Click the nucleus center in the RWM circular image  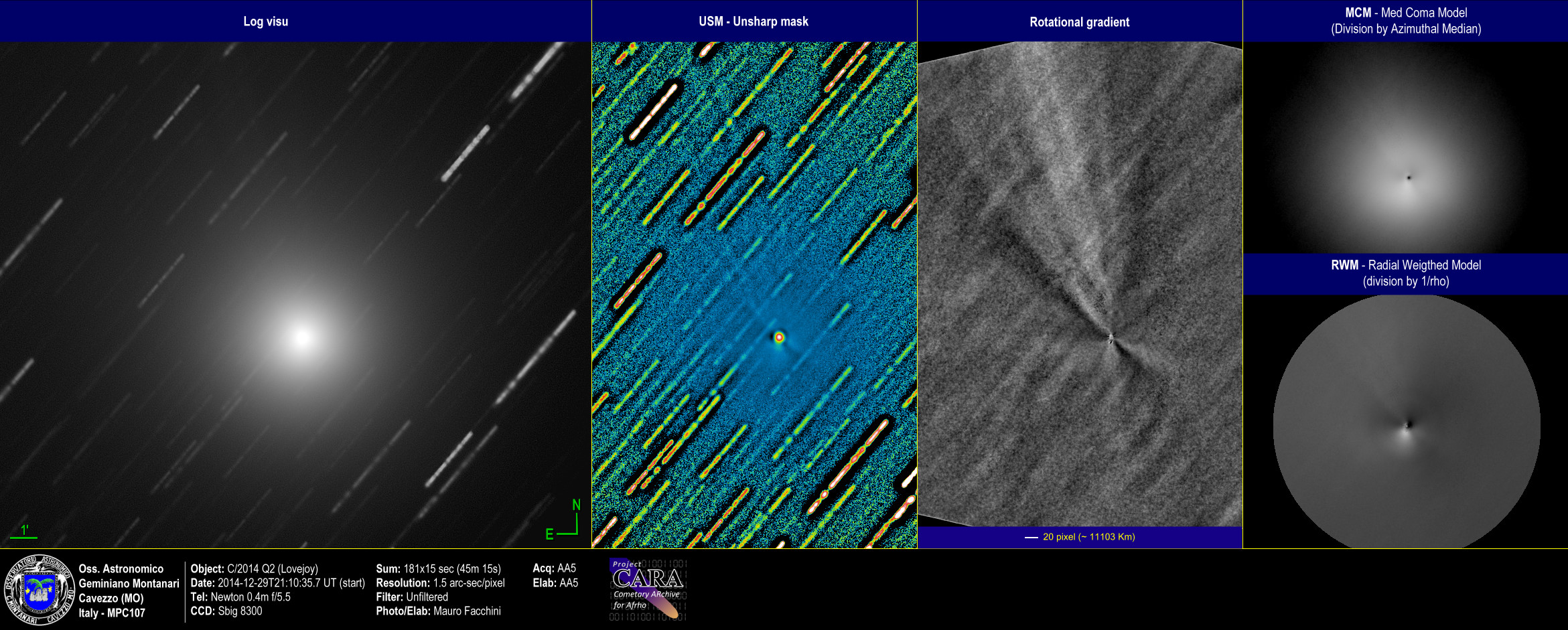click(x=1407, y=424)
